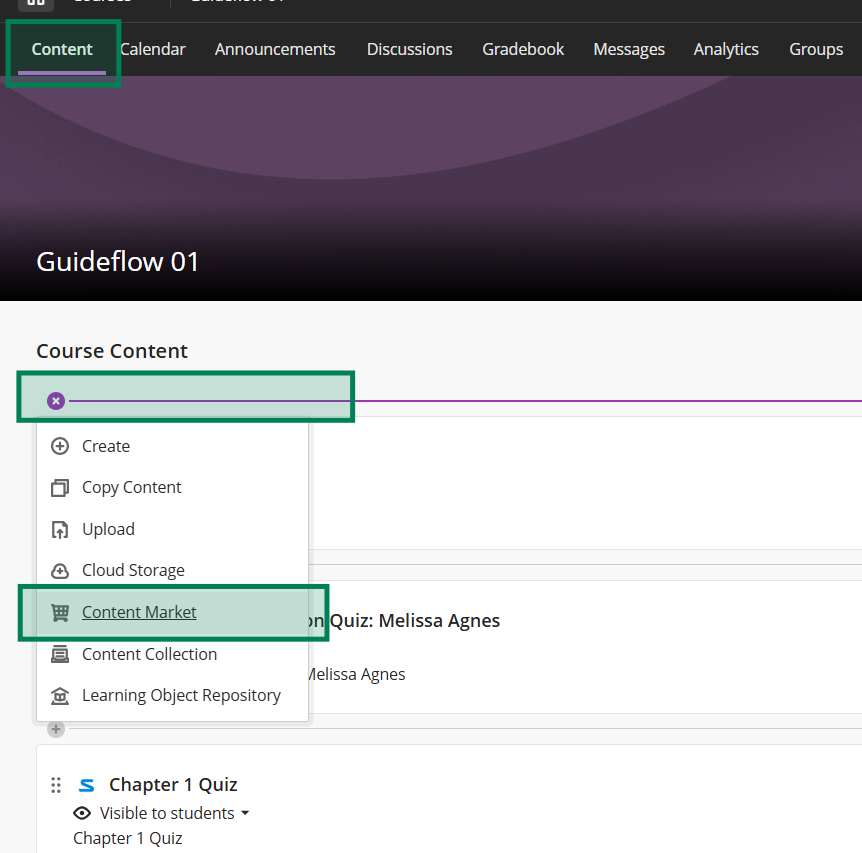Open the Chapter 1 Quiz title link
The image size is (862, 853).
173,785
